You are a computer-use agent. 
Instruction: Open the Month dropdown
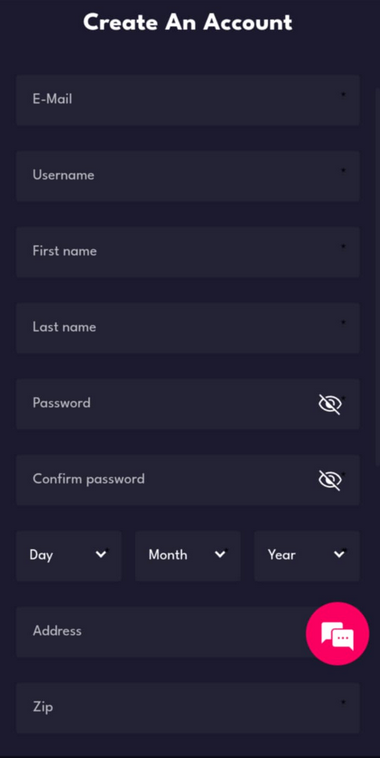(188, 556)
